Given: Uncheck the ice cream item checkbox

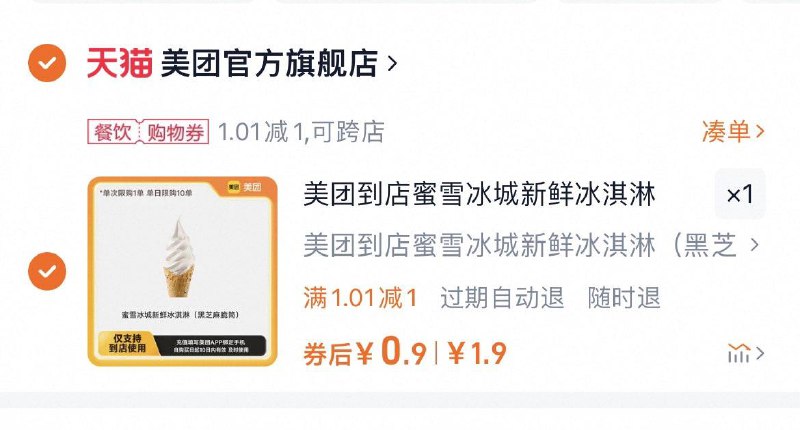Looking at the screenshot, I should click(x=47, y=271).
